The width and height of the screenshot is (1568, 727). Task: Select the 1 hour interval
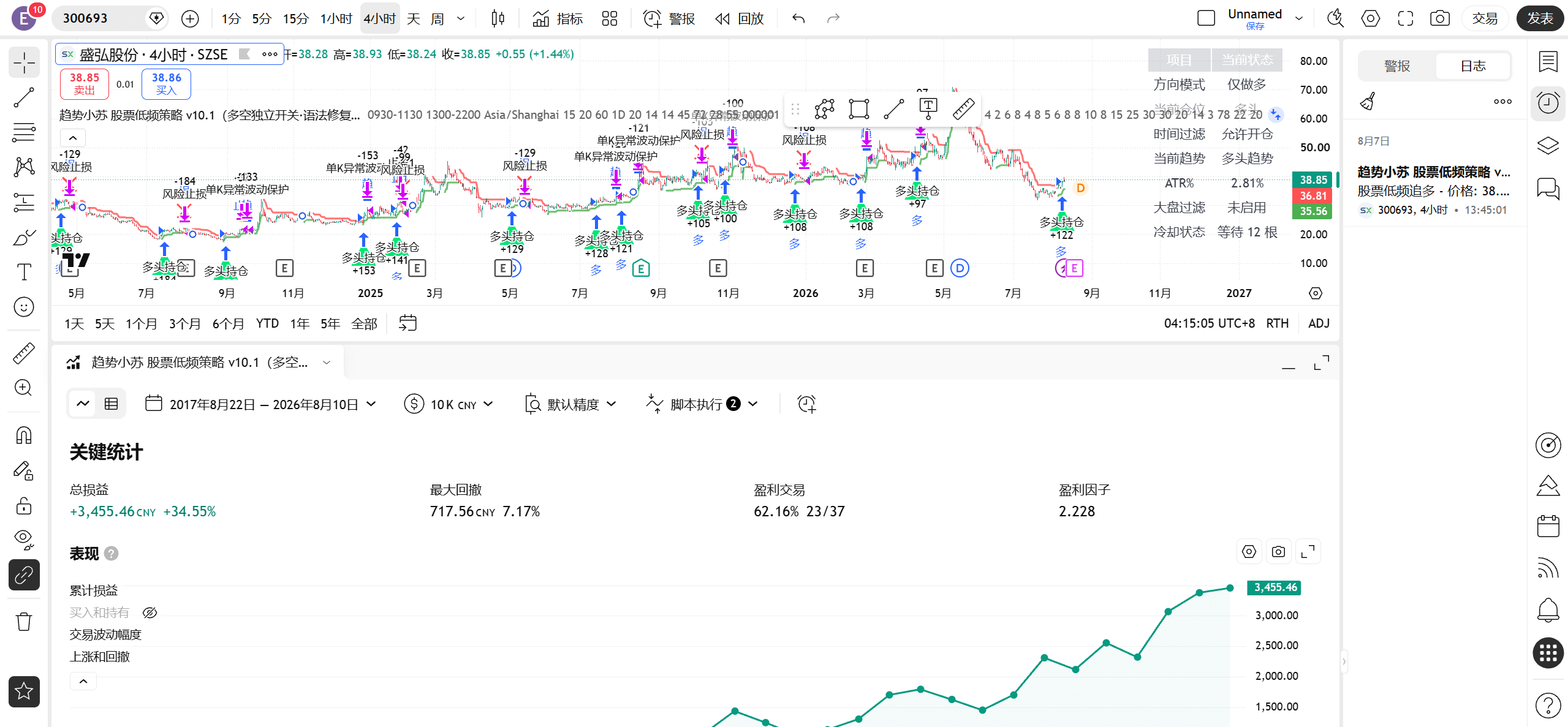pyautogui.click(x=336, y=19)
